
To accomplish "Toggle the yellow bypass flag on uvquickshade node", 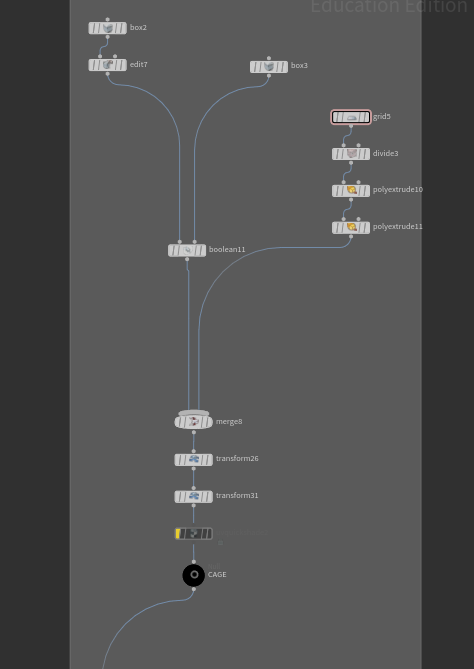I will tap(178, 534).
